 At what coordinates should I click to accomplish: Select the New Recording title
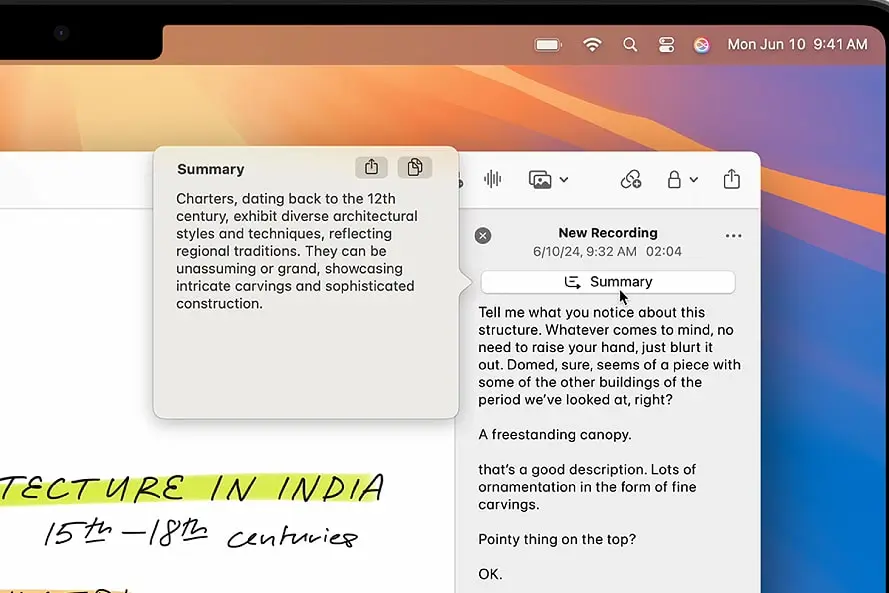point(607,232)
